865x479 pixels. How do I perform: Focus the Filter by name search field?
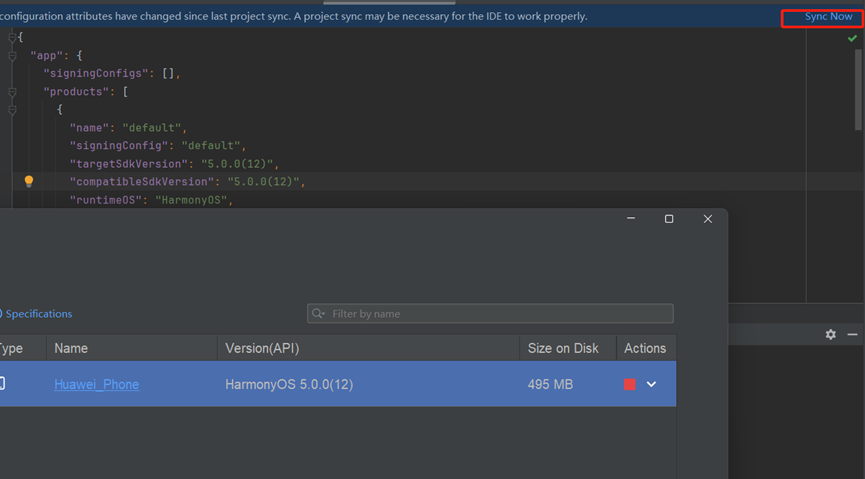(490, 313)
